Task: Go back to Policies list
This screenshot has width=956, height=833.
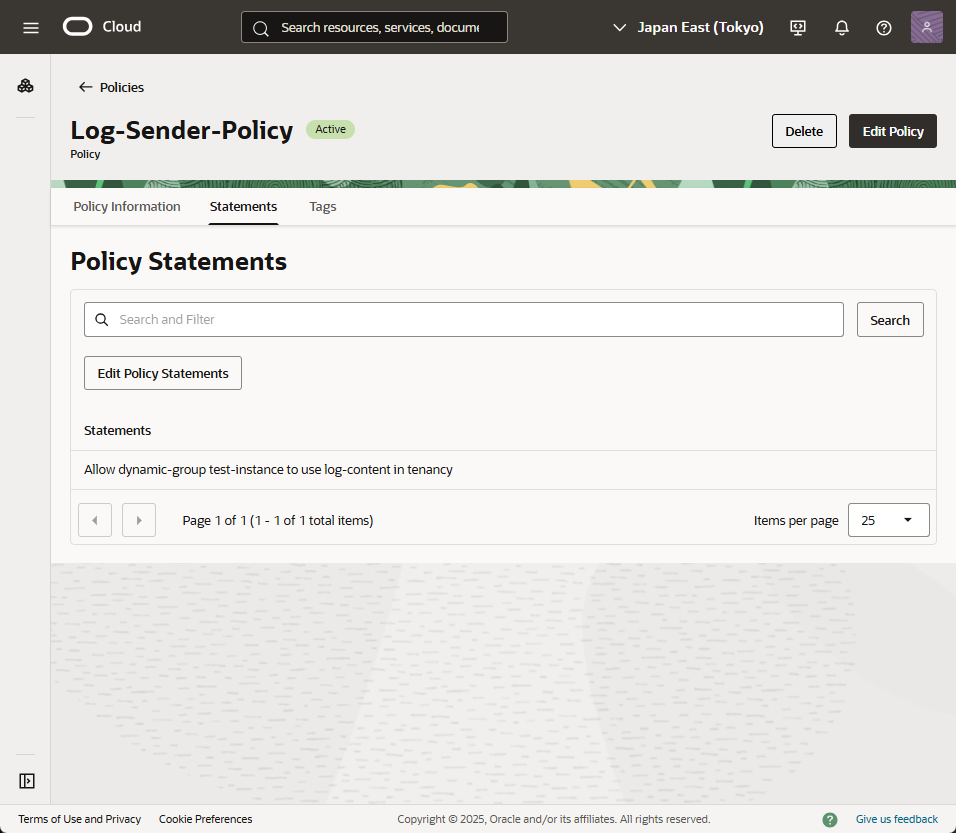Action: coord(111,87)
